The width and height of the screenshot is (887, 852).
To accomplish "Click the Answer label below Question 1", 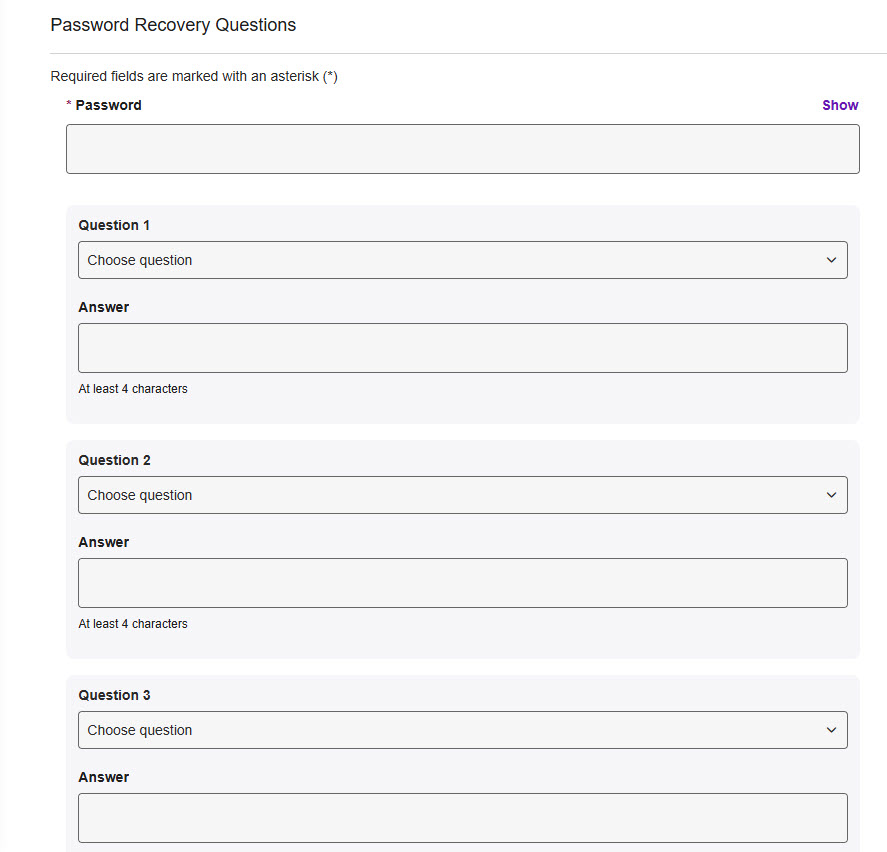I will click(x=104, y=307).
